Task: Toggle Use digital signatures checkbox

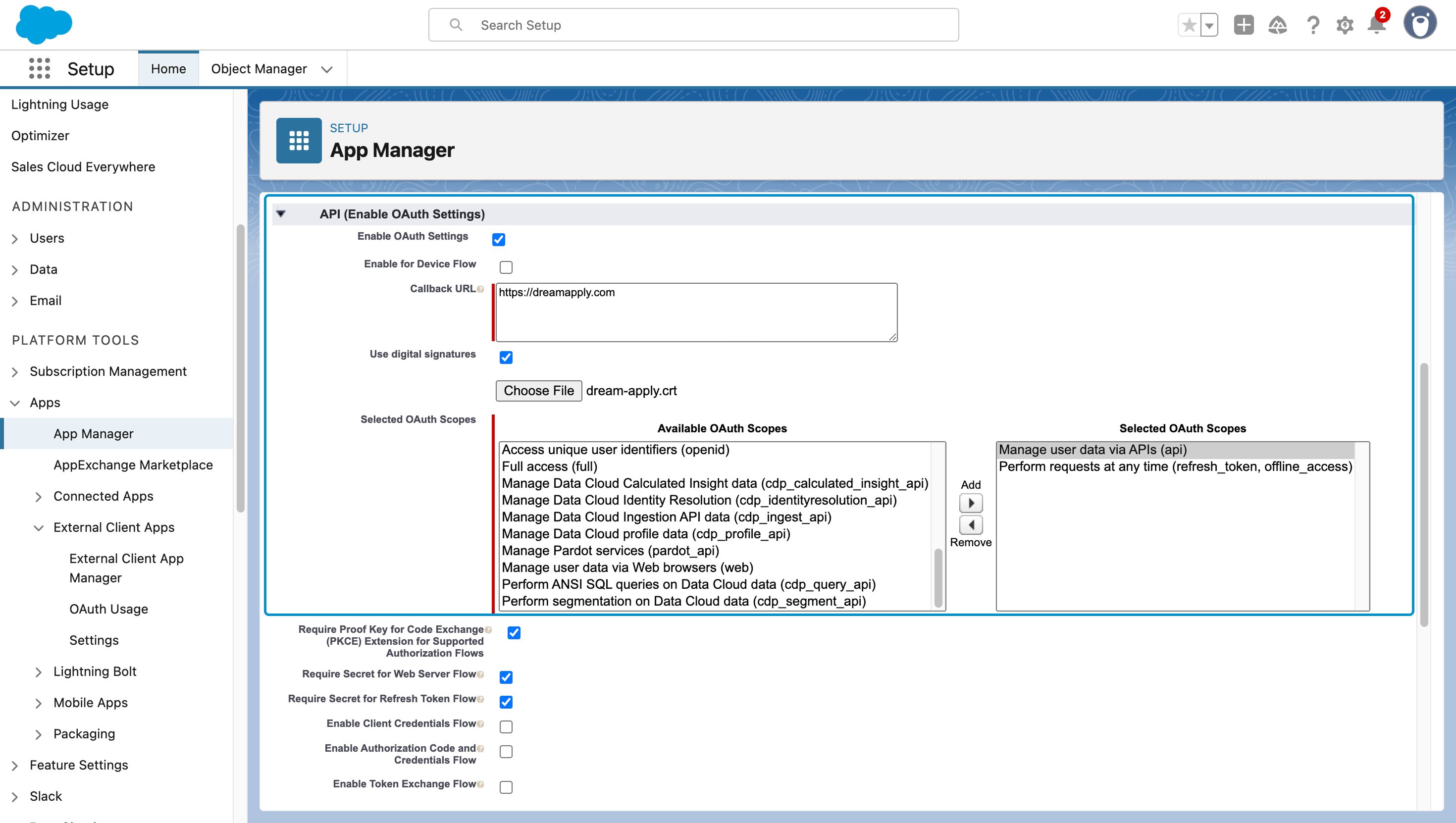Action: [506, 357]
